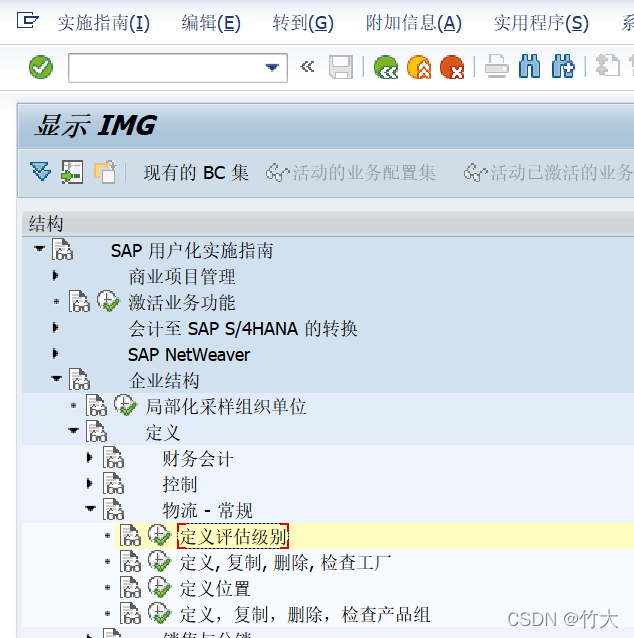This screenshot has width=634, height=638.
Task: Collapse the 物流 - 常规 node
Action: tap(91, 509)
